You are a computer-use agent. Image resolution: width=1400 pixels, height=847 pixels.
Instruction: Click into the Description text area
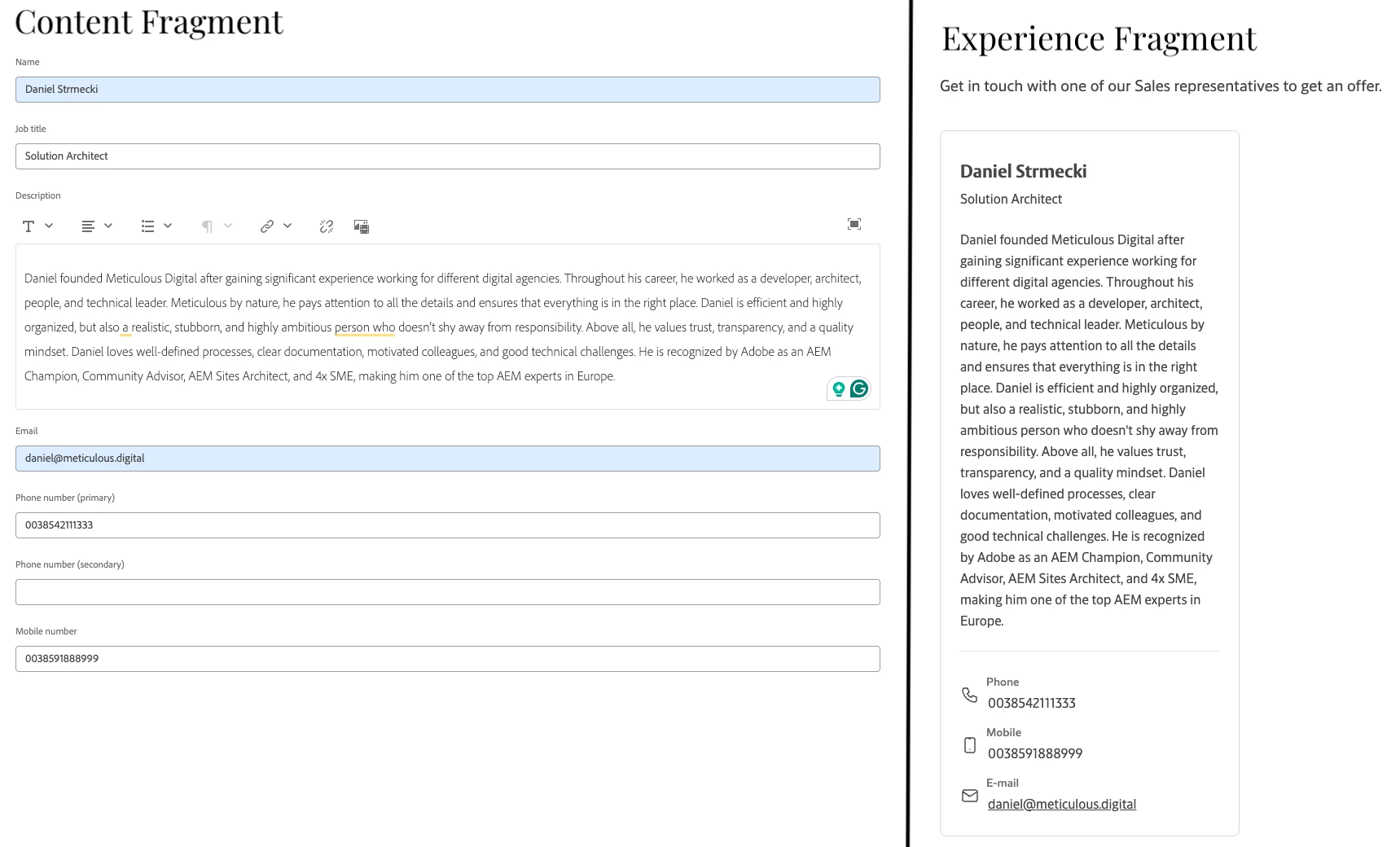448,327
